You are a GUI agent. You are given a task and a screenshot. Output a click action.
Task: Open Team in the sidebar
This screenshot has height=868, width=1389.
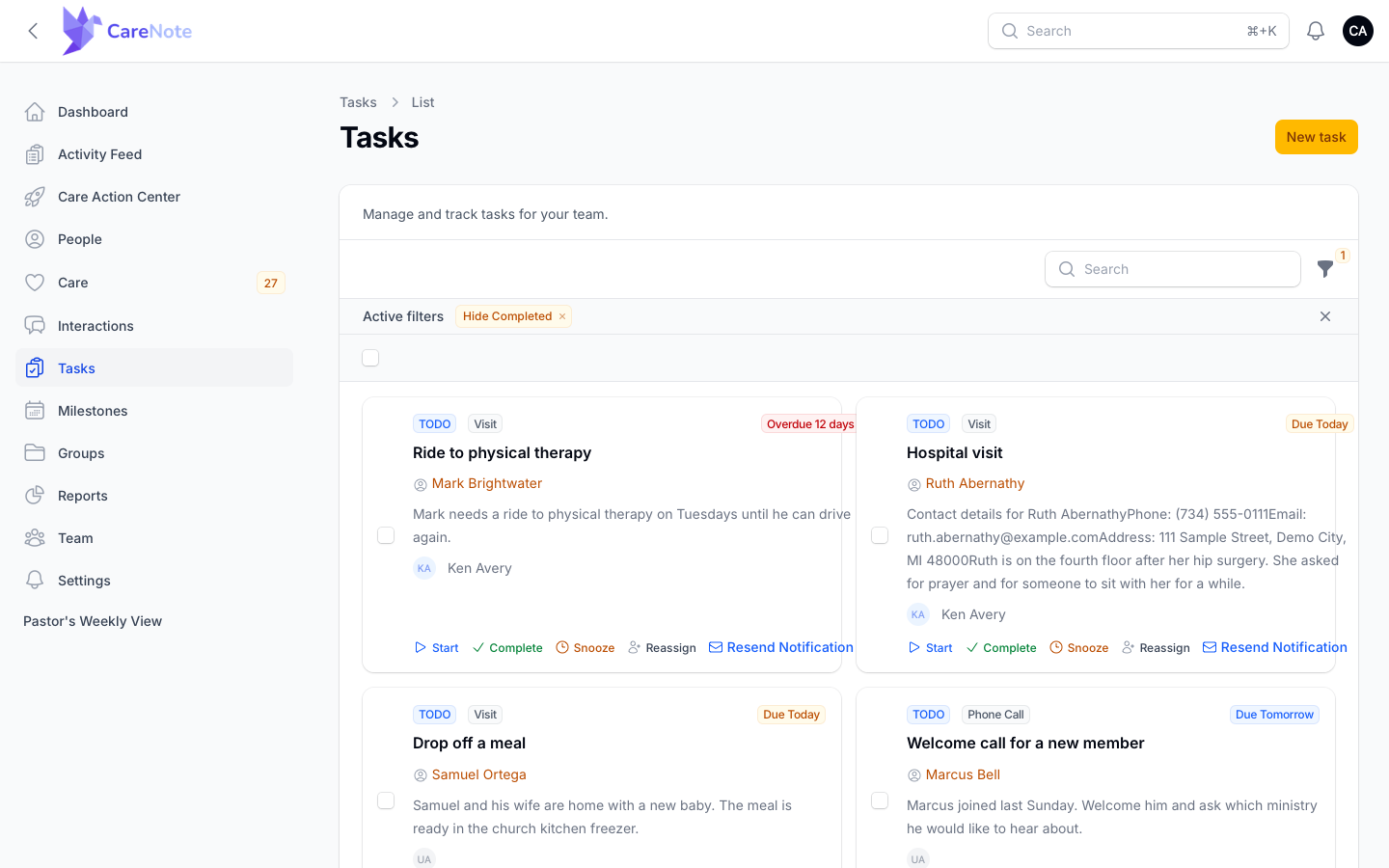tap(154, 538)
